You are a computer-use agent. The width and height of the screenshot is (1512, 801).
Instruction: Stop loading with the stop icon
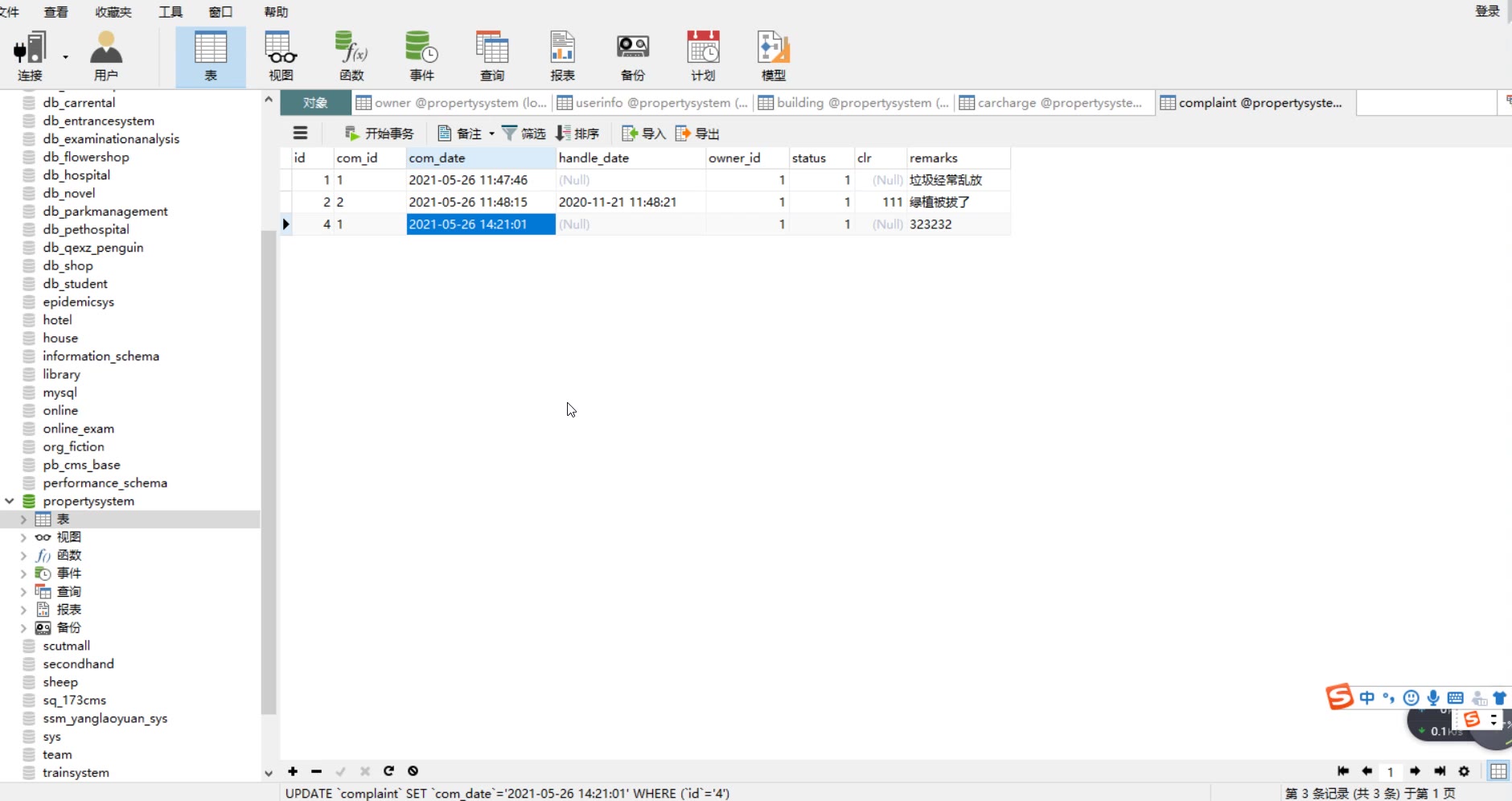pos(413,771)
